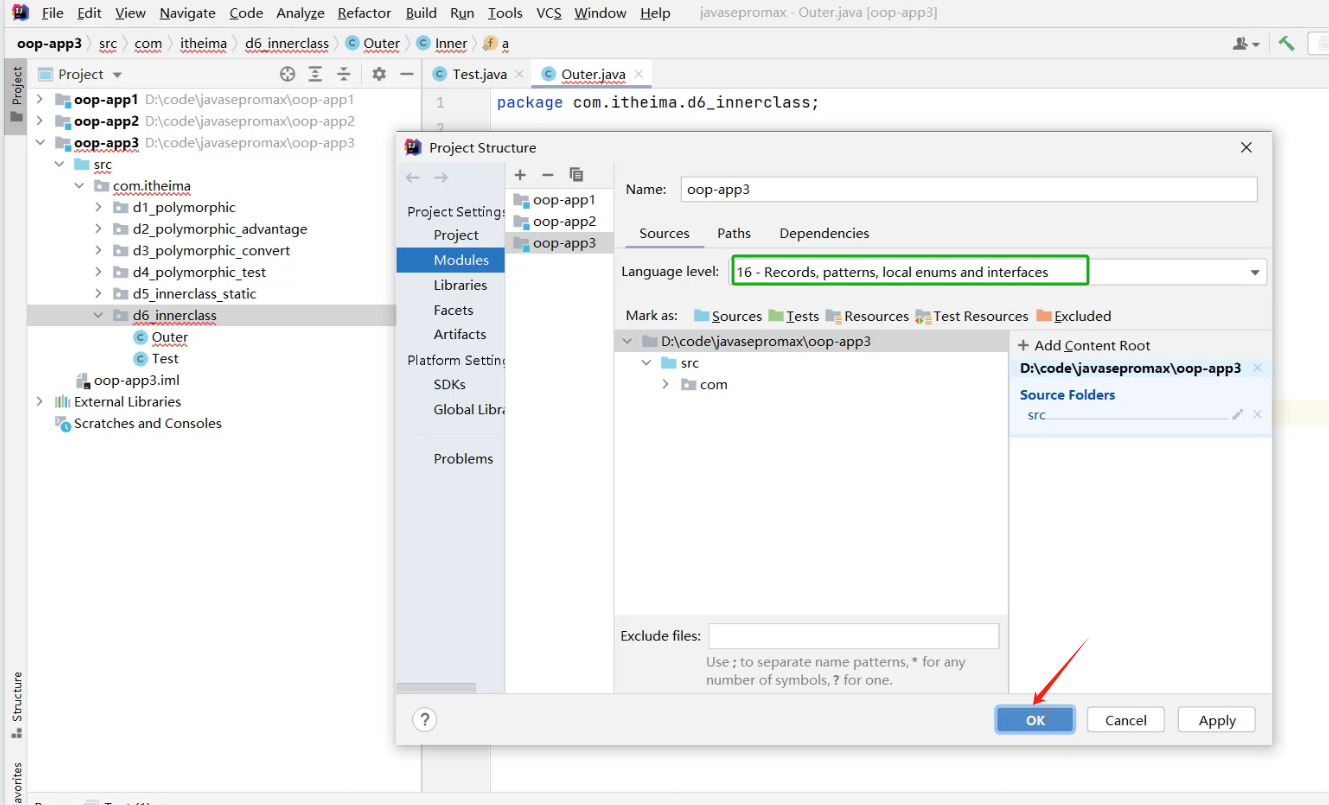This screenshot has height=805, width=1329.
Task: Go back with left arrow in Project Structure
Action: point(413,178)
